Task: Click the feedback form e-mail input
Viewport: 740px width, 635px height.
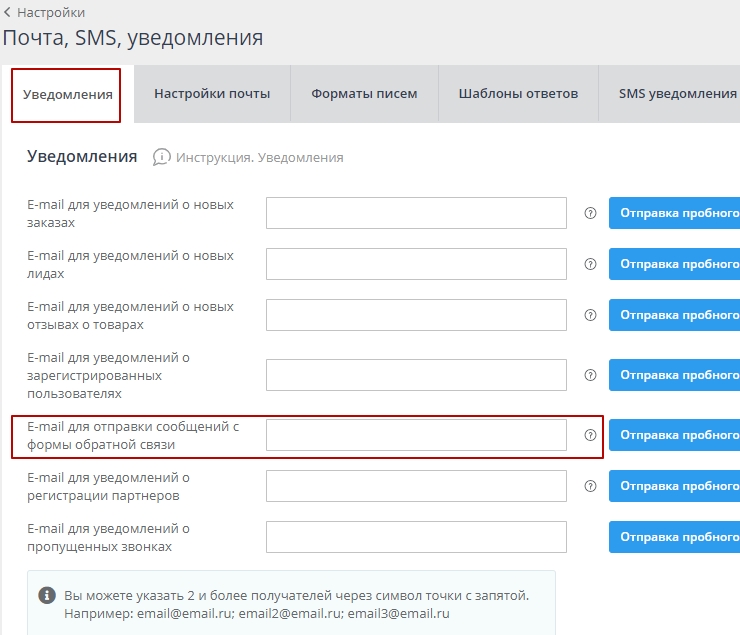Action: point(416,435)
